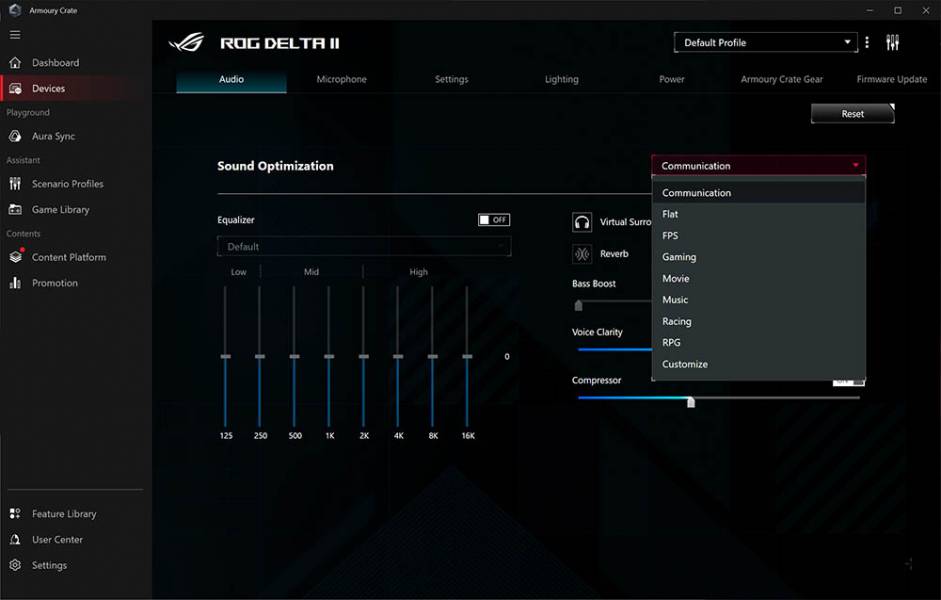Click the Promotion chart icon
The height and width of the screenshot is (600, 941).
[x=16, y=283]
